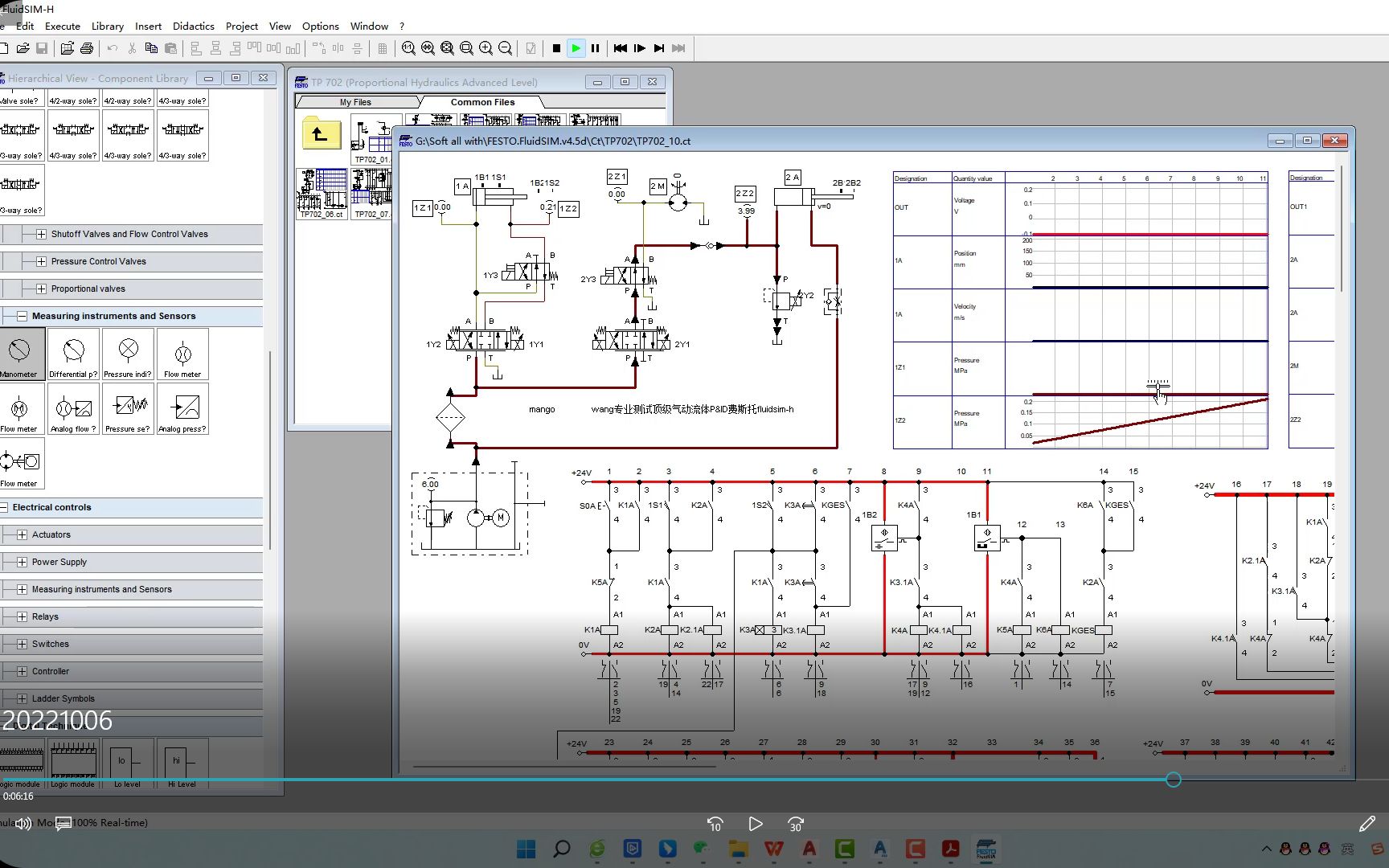The image size is (1389, 868).
Task: Paste from clipboard toolbar icon
Action: 170,48
